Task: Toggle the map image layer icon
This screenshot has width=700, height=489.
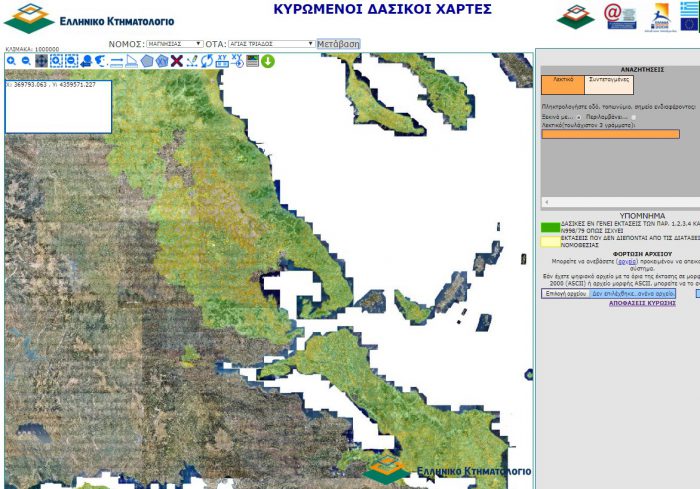Action: click(253, 61)
